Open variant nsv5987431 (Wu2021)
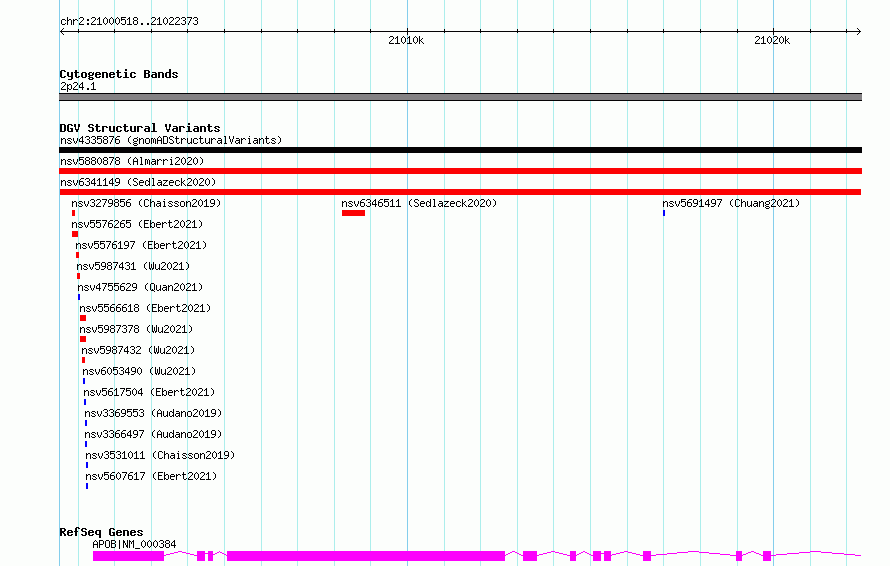 (x=133, y=266)
